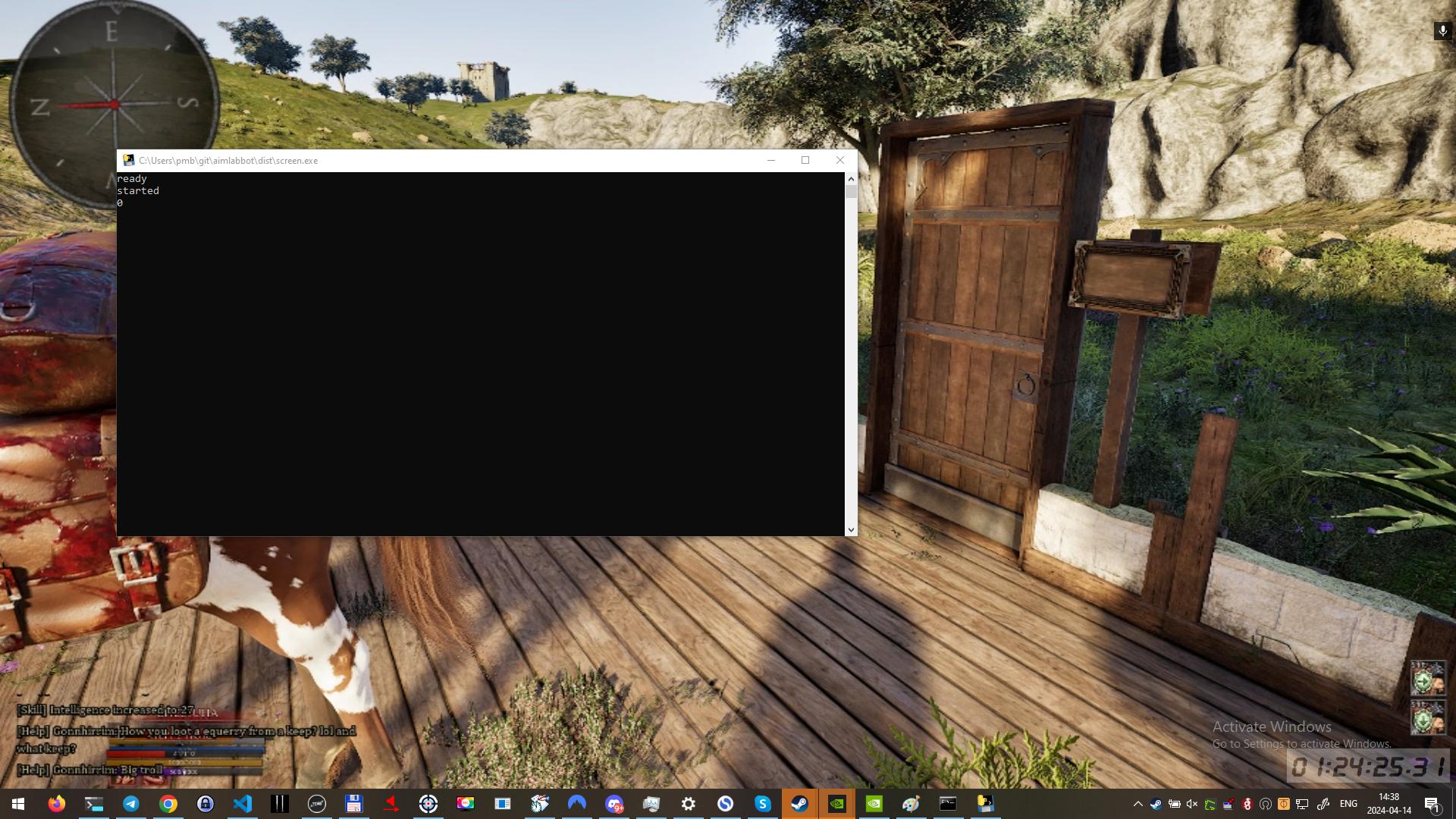The width and height of the screenshot is (1456, 819).
Task: Open Telegram from the taskbar
Action: tap(130, 804)
